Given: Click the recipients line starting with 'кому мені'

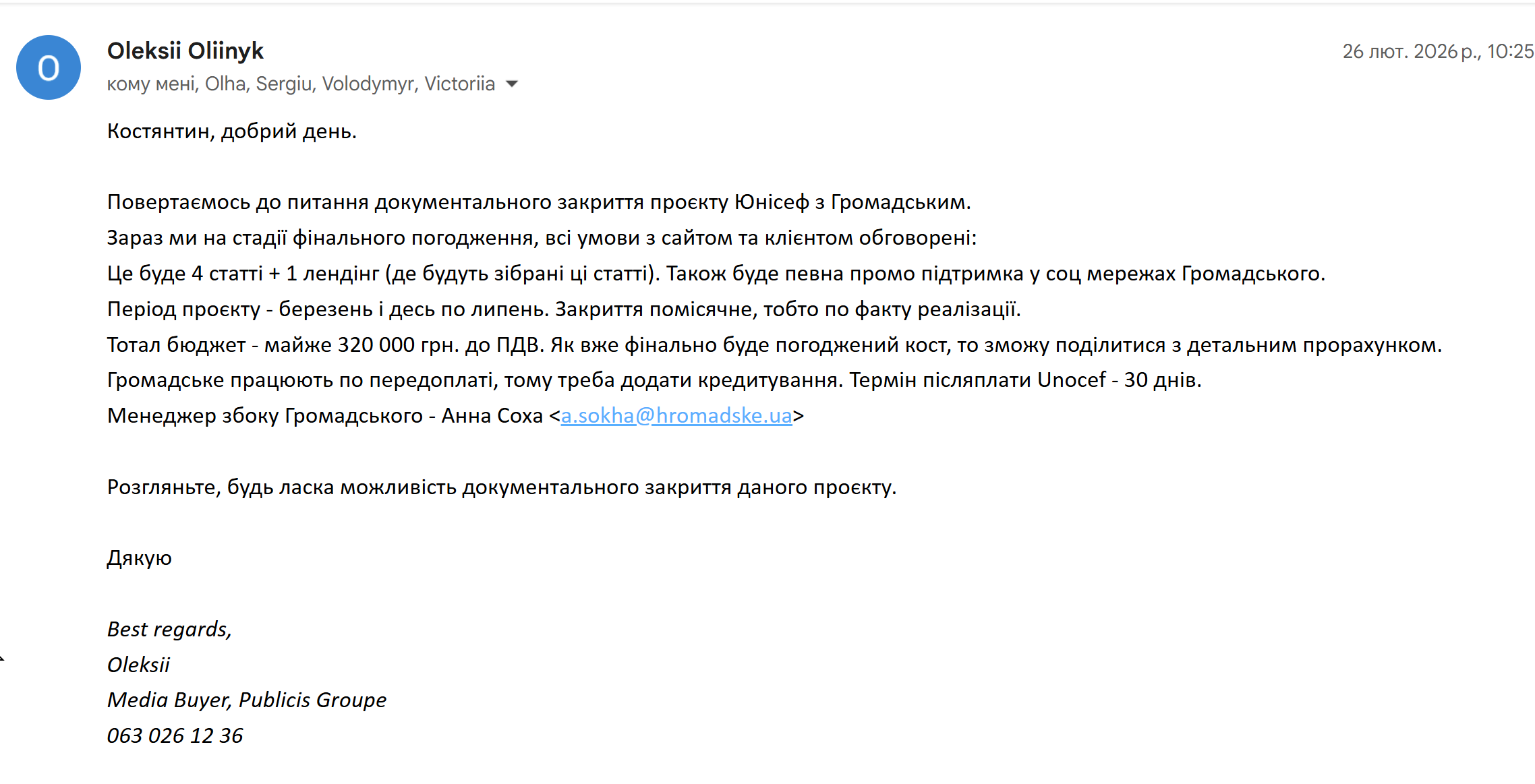Looking at the screenshot, I should pyautogui.click(x=301, y=84).
